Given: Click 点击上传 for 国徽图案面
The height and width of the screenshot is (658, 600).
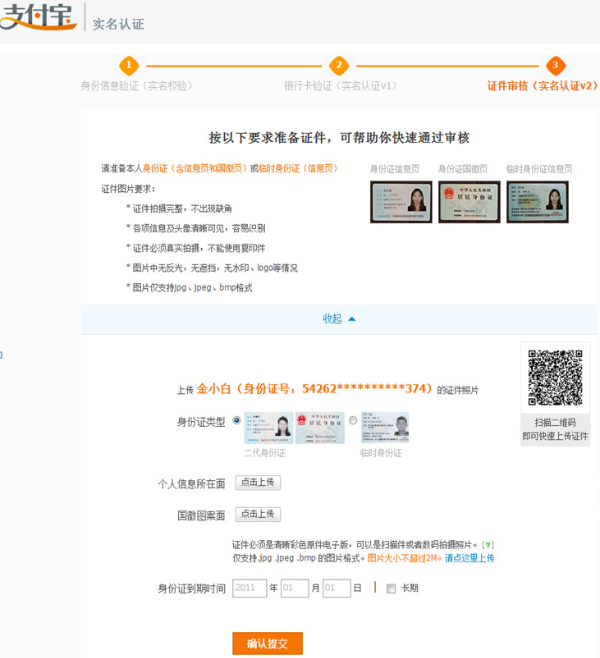Looking at the screenshot, I should click(x=258, y=515).
